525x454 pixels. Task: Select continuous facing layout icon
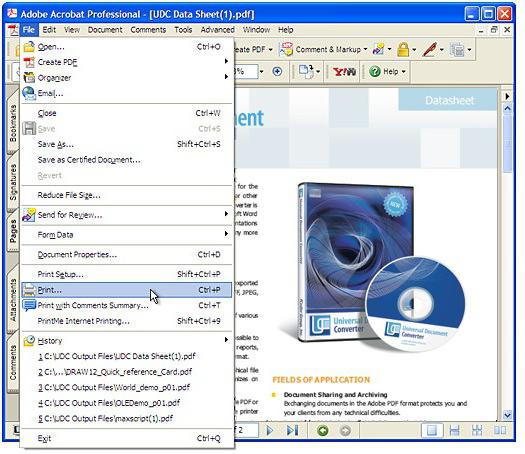(x=477, y=430)
